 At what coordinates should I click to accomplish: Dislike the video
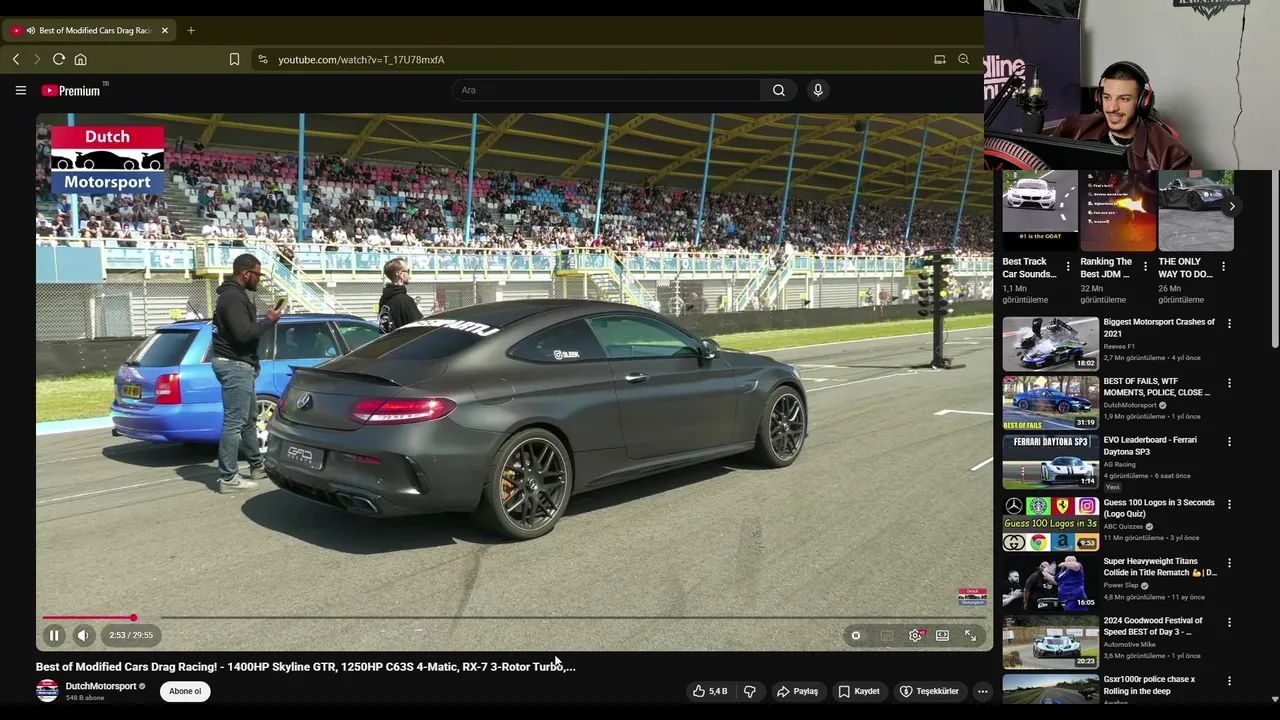coord(750,691)
